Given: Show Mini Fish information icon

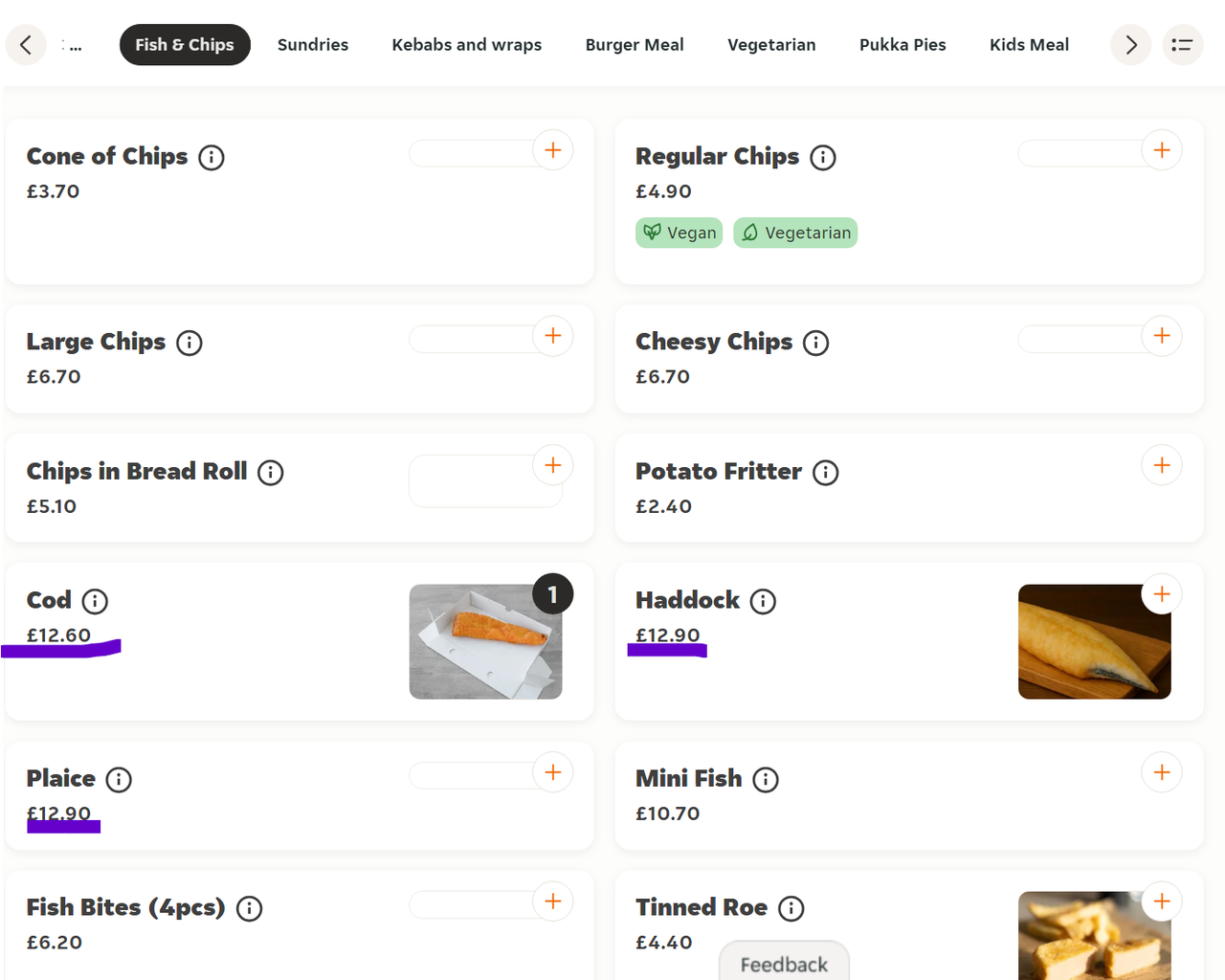Looking at the screenshot, I should tap(766, 780).
